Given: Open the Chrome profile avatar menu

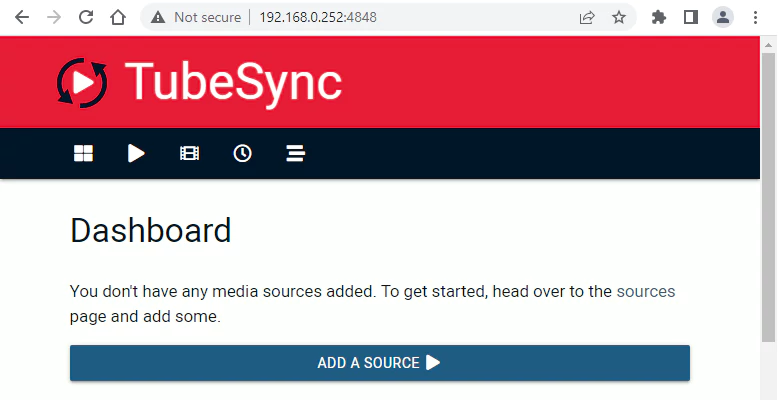Looking at the screenshot, I should 722,17.
